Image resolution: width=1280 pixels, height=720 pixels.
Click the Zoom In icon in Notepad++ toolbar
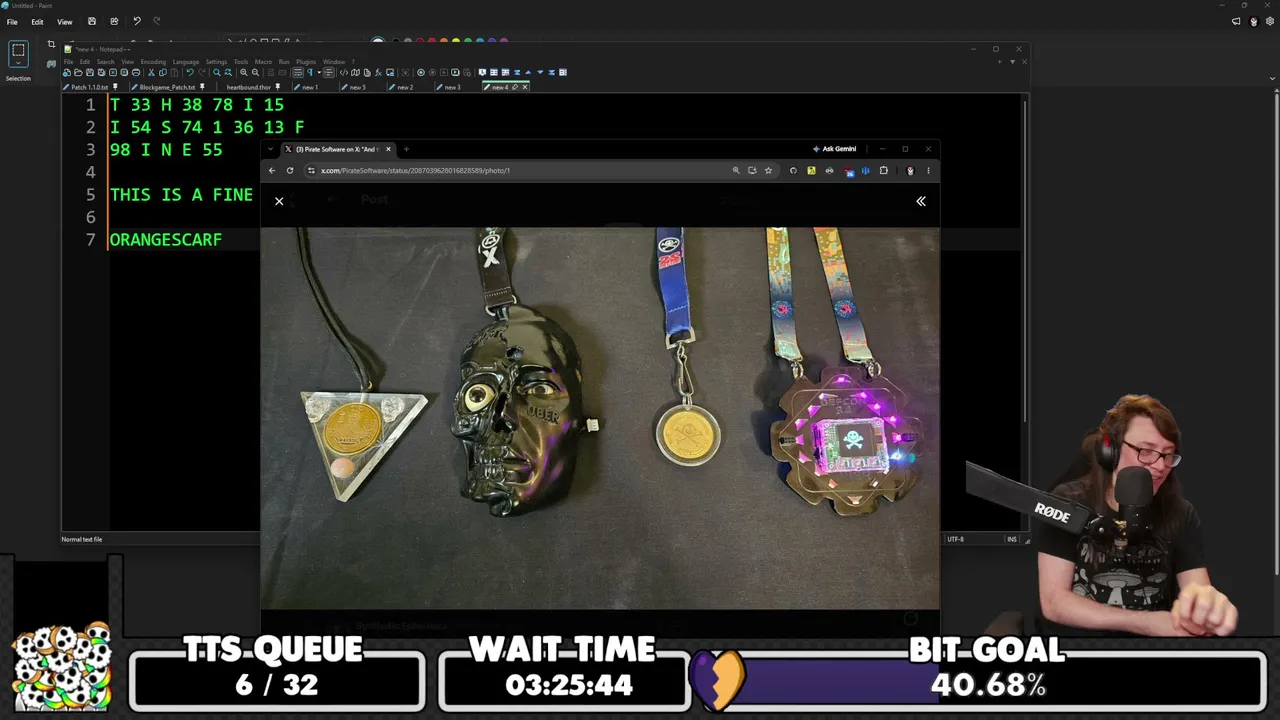(x=244, y=73)
